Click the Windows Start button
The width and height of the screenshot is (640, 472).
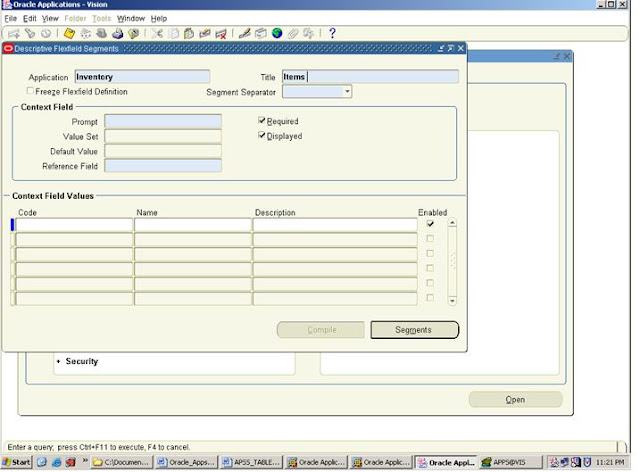tap(16, 462)
